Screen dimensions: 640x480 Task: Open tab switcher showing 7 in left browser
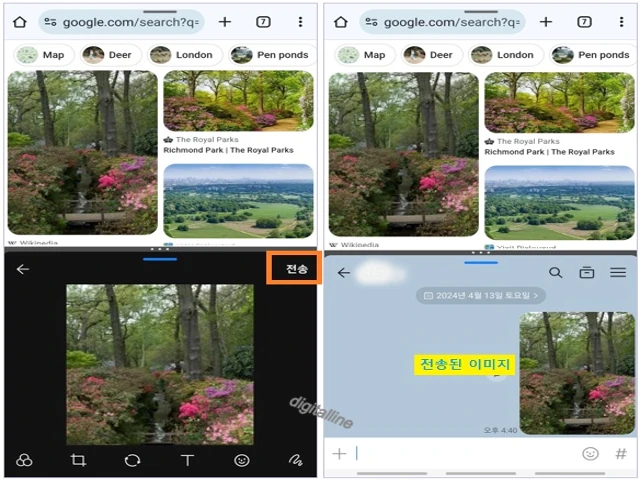263,22
